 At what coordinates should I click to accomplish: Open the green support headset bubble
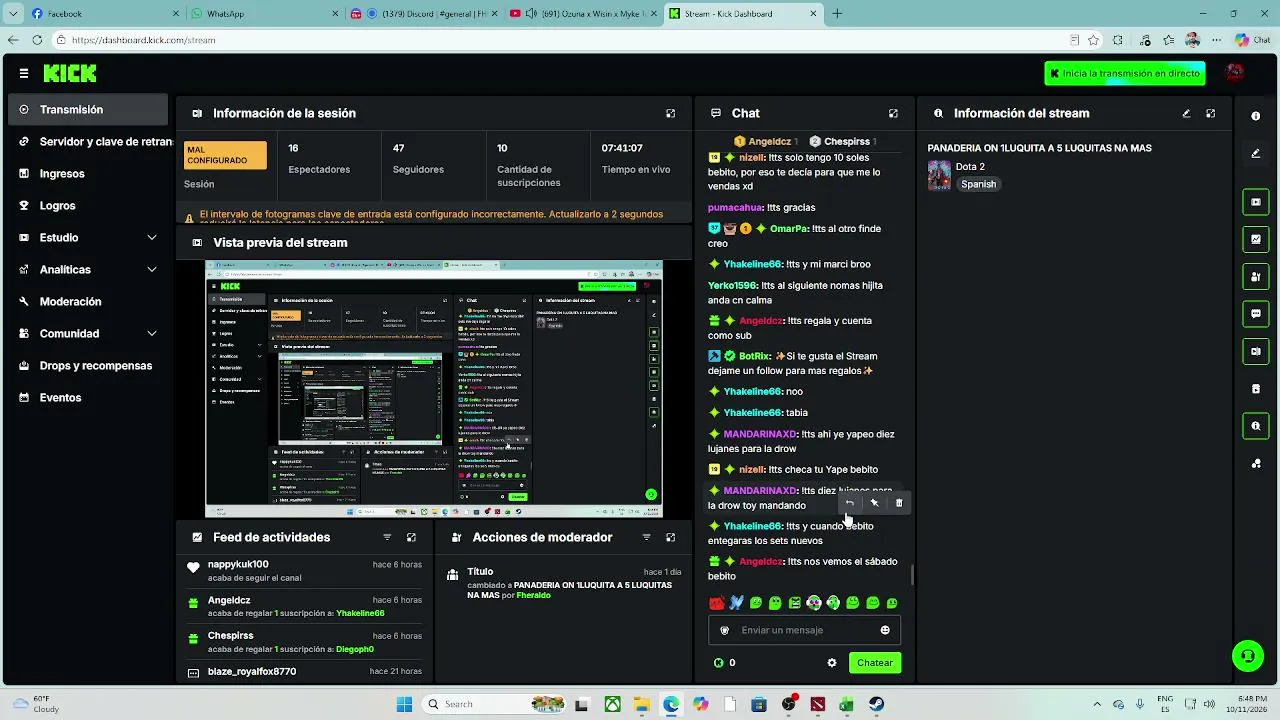(x=1247, y=656)
